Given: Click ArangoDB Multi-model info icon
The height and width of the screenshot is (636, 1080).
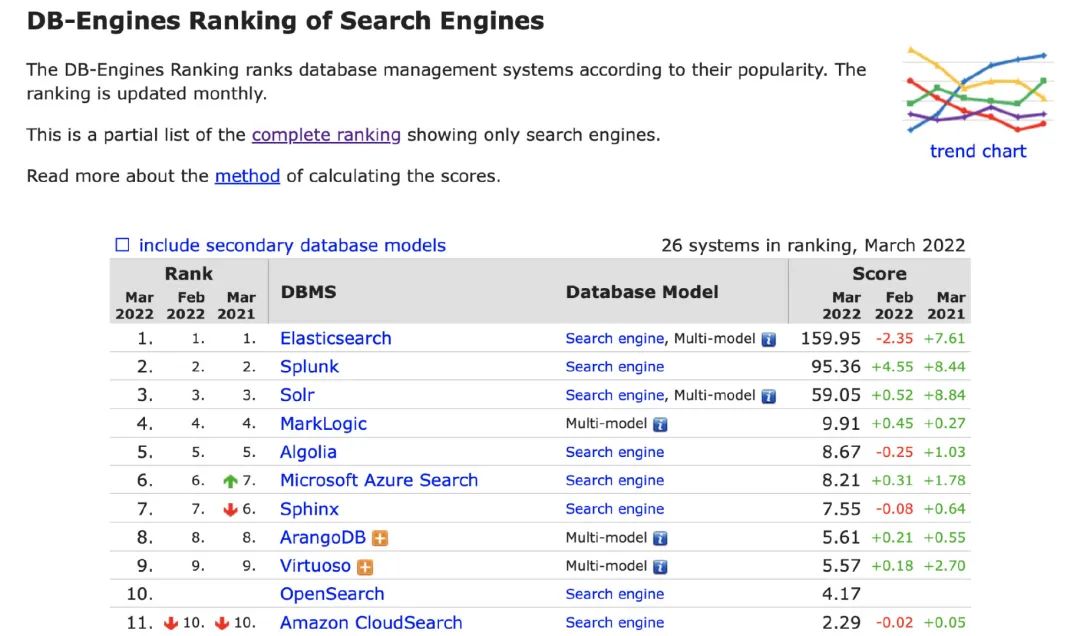Looking at the screenshot, I should 660,538.
